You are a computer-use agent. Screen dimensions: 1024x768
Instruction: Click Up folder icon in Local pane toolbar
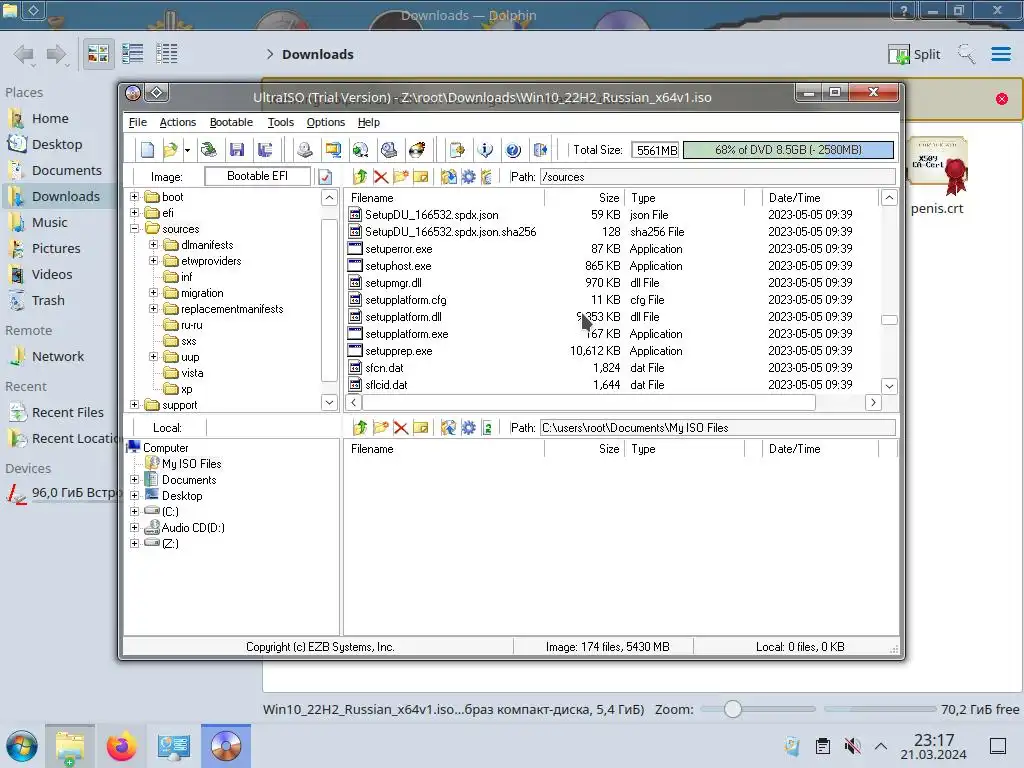[360, 428]
